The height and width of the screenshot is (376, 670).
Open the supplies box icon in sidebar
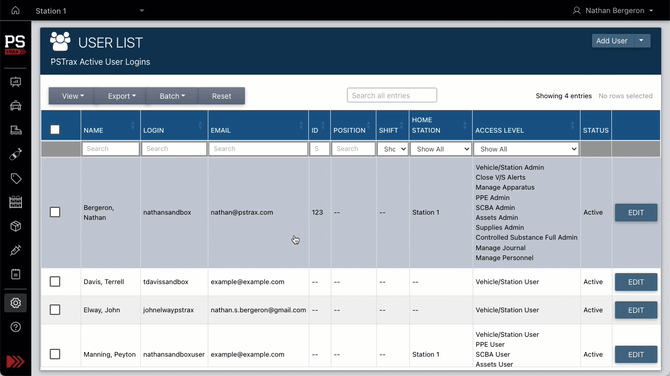pos(16,226)
